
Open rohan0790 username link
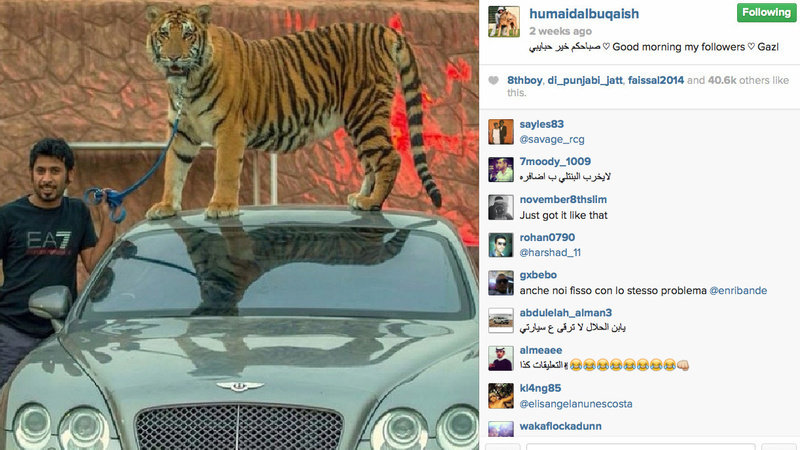click(x=547, y=237)
